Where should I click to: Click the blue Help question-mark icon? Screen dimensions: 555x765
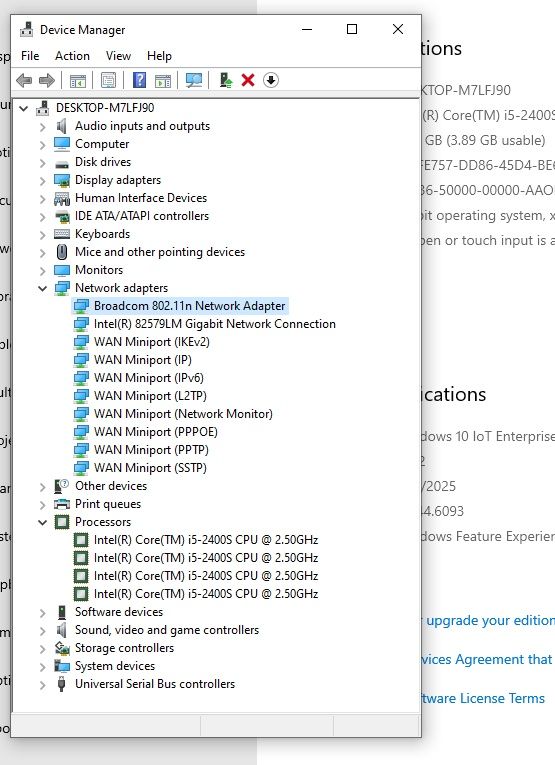pyautogui.click(x=139, y=80)
